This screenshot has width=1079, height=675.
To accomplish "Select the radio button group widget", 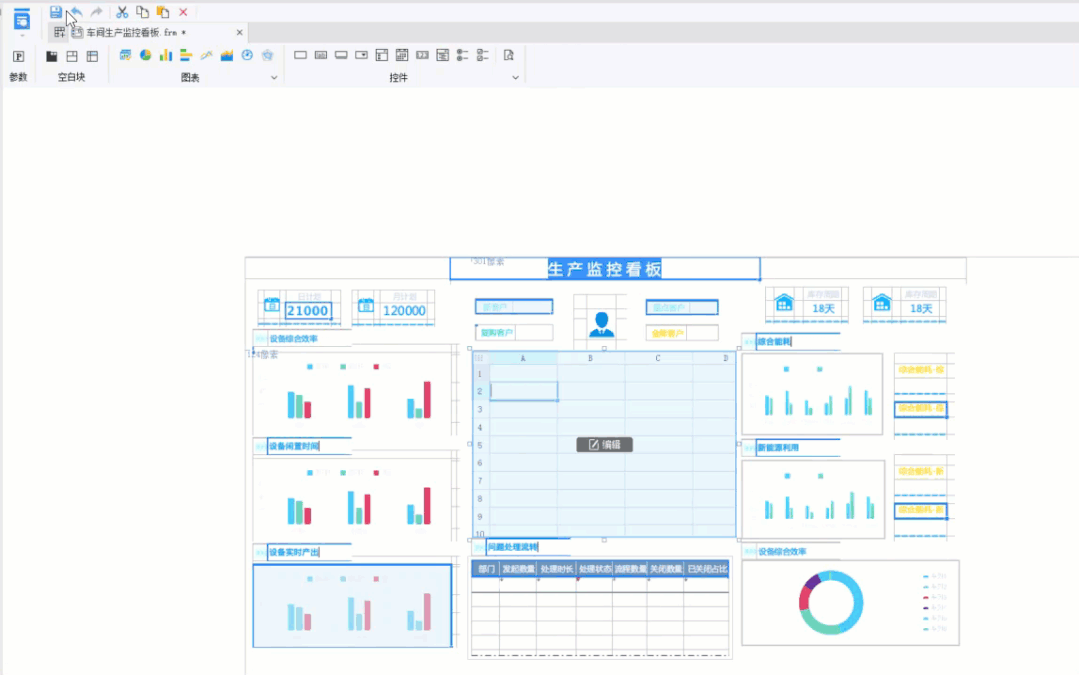I will (x=462, y=55).
